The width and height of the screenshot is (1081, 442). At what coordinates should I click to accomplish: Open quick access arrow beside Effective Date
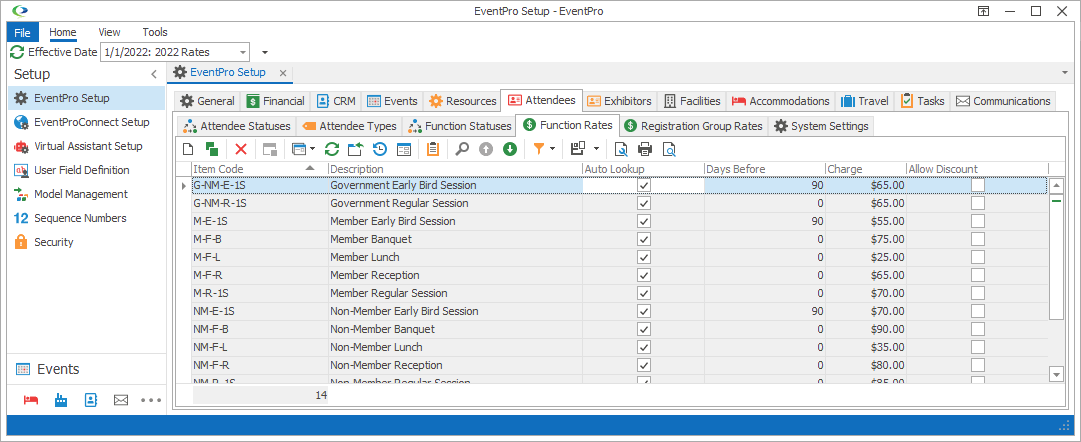265,52
